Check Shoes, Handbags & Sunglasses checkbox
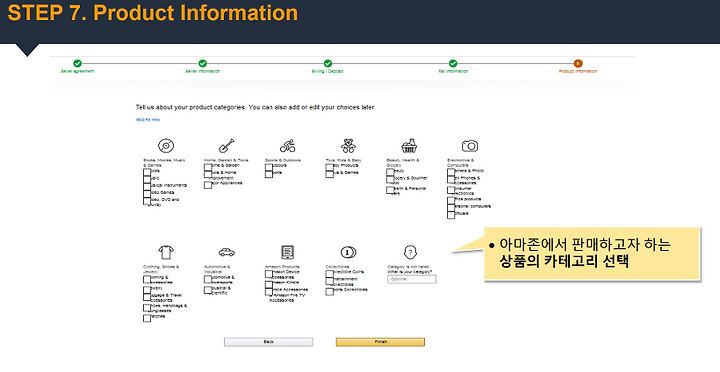Image resolution: width=720 pixels, height=372 pixels. [x=147, y=307]
